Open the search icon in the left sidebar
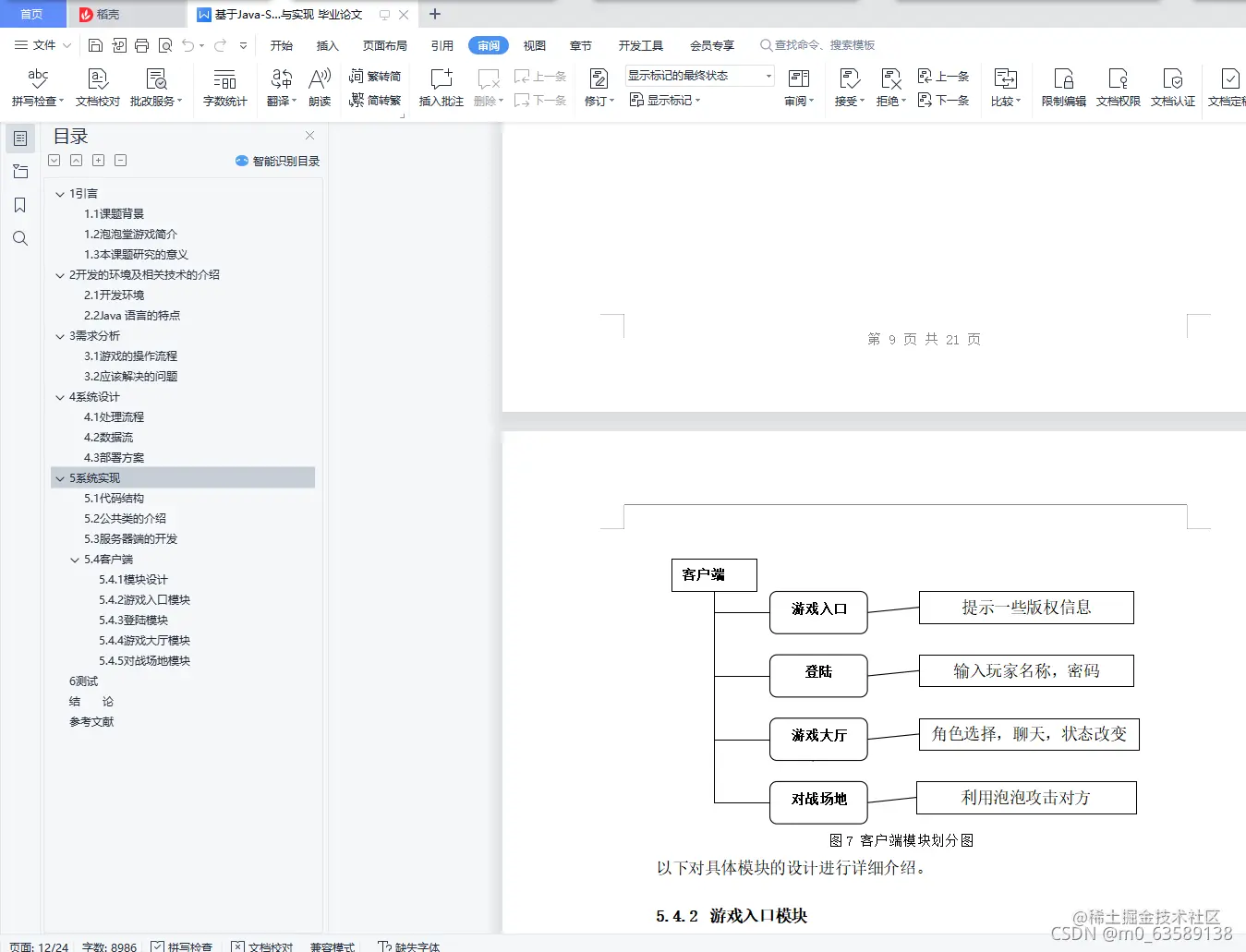 click(19, 238)
